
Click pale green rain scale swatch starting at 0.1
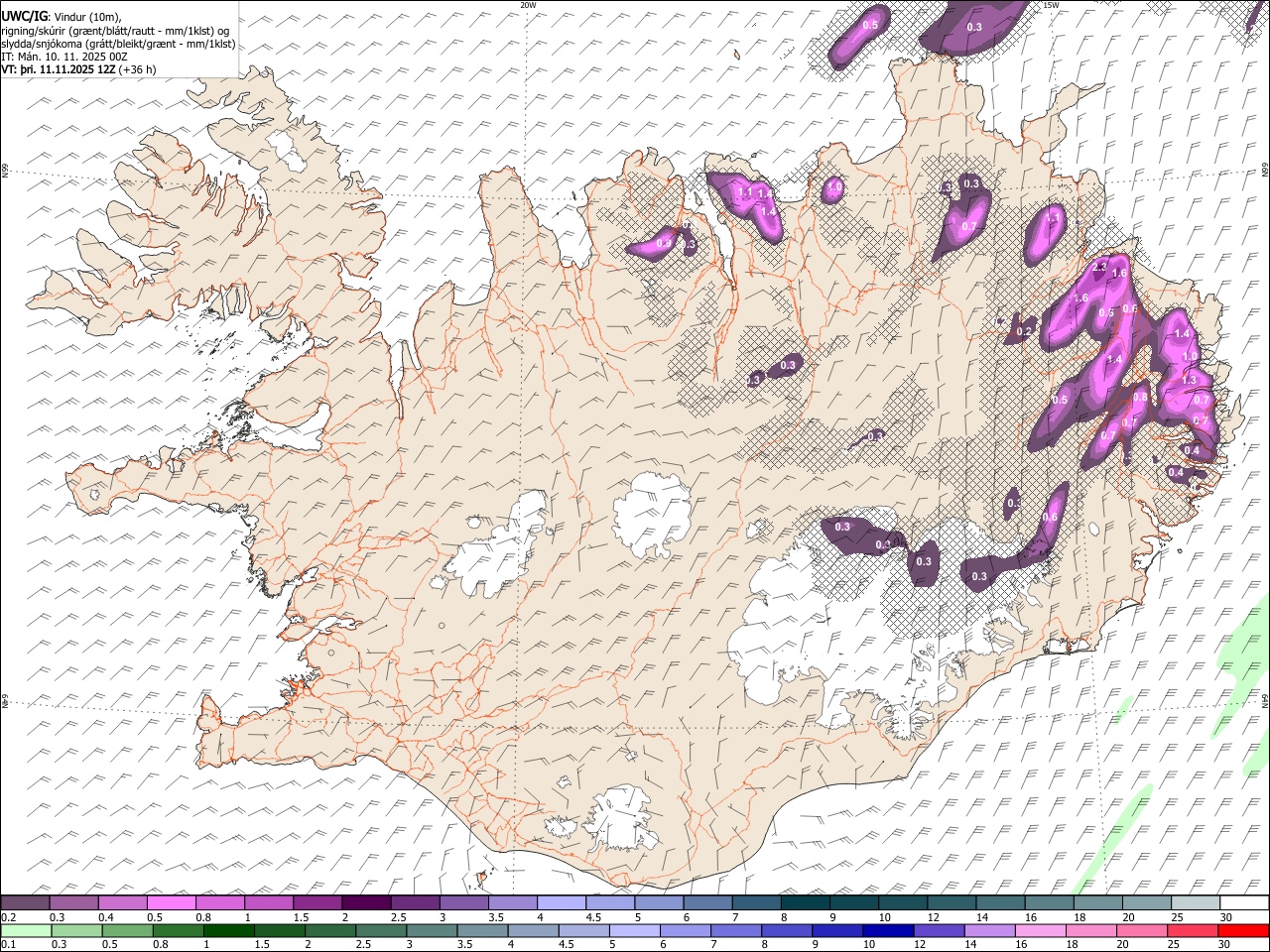coord(26,930)
